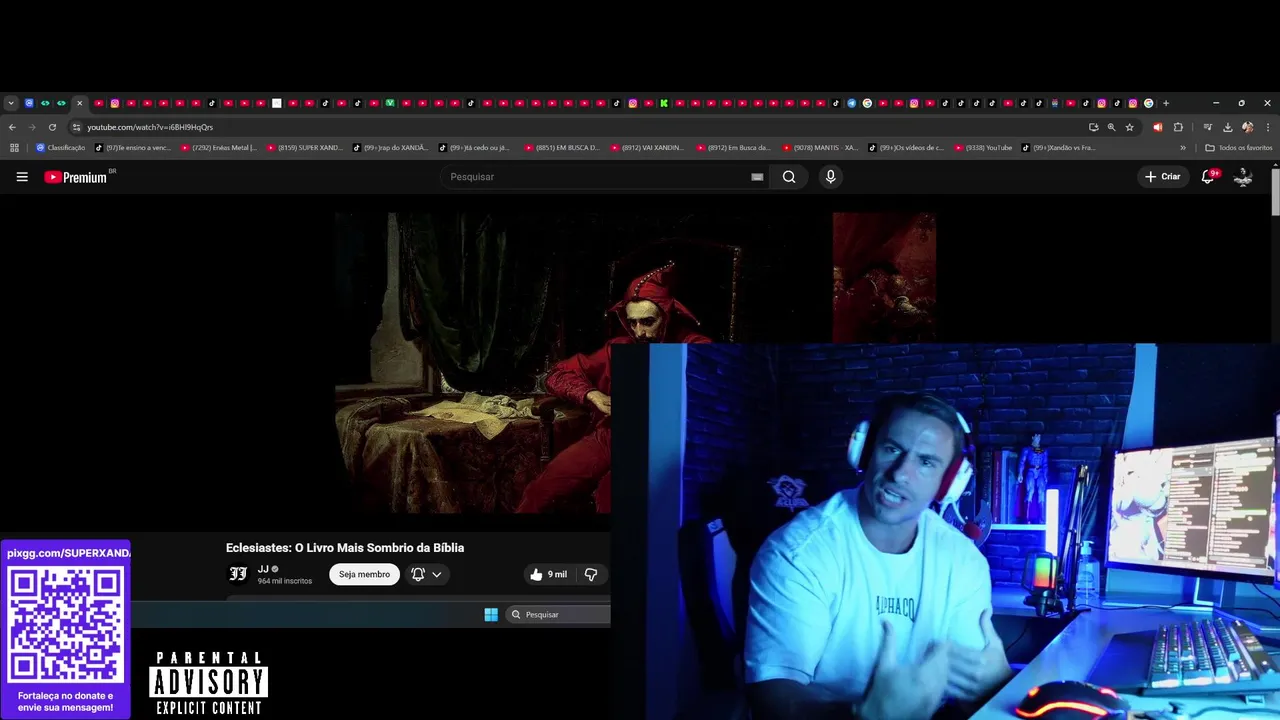Image resolution: width=1280 pixels, height=720 pixels.
Task: Close the active YouTube tab
Action: point(79,103)
